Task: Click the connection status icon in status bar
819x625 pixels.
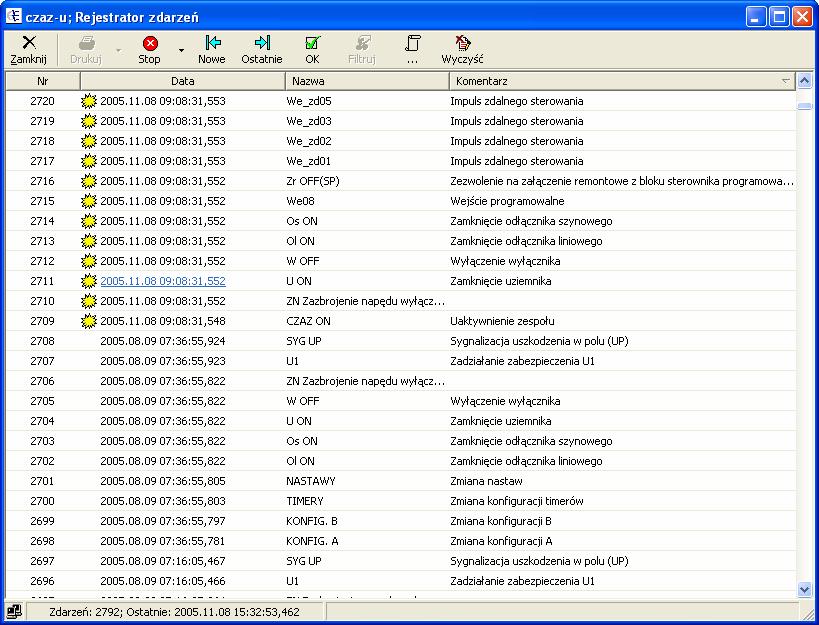Action: (15, 611)
